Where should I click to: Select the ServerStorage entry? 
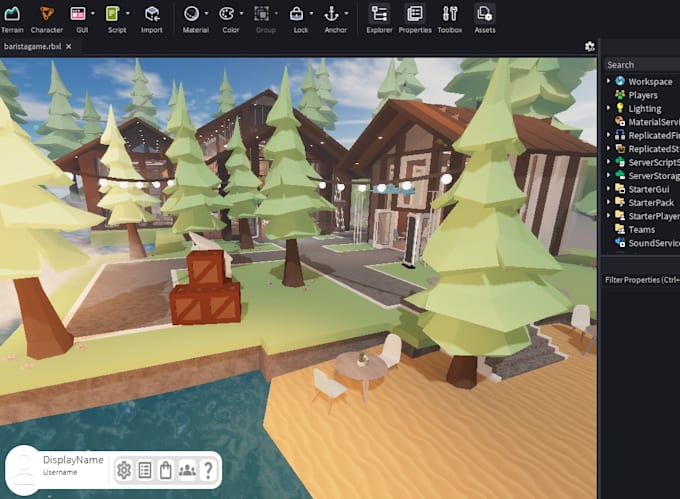coord(654,176)
